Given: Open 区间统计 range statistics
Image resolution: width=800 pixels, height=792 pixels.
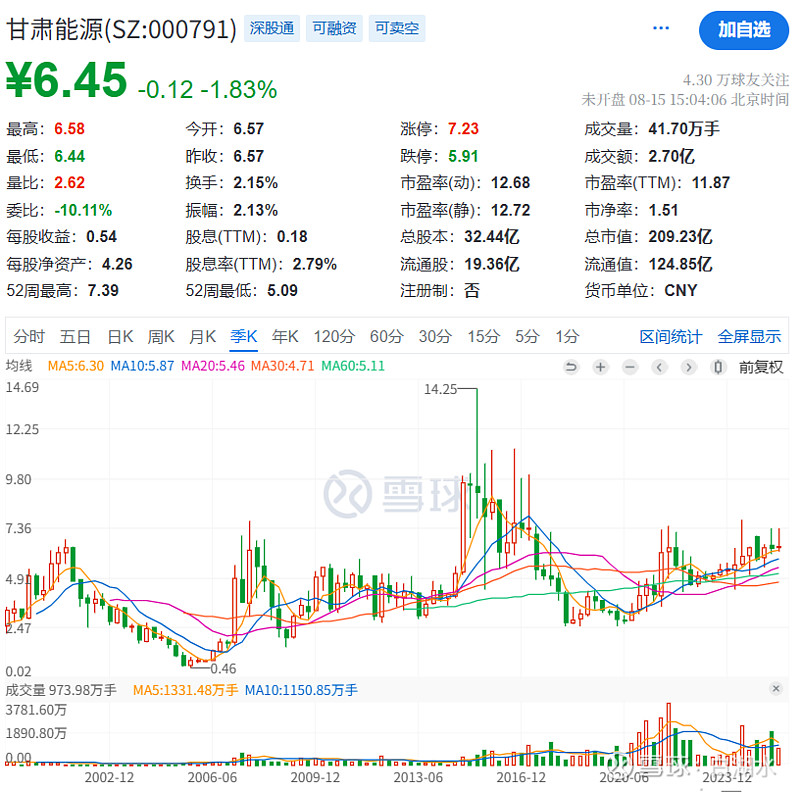Looking at the screenshot, I should (671, 337).
